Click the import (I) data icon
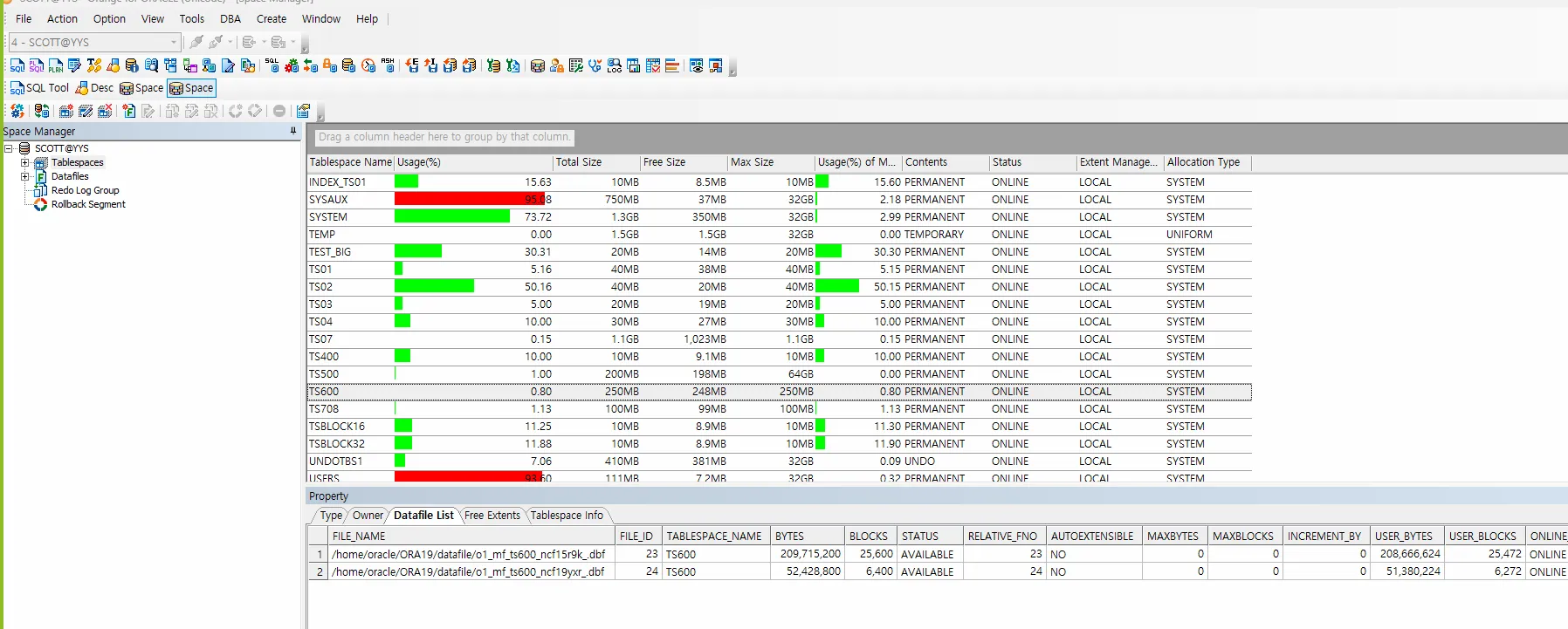1568x629 pixels. tap(430, 65)
